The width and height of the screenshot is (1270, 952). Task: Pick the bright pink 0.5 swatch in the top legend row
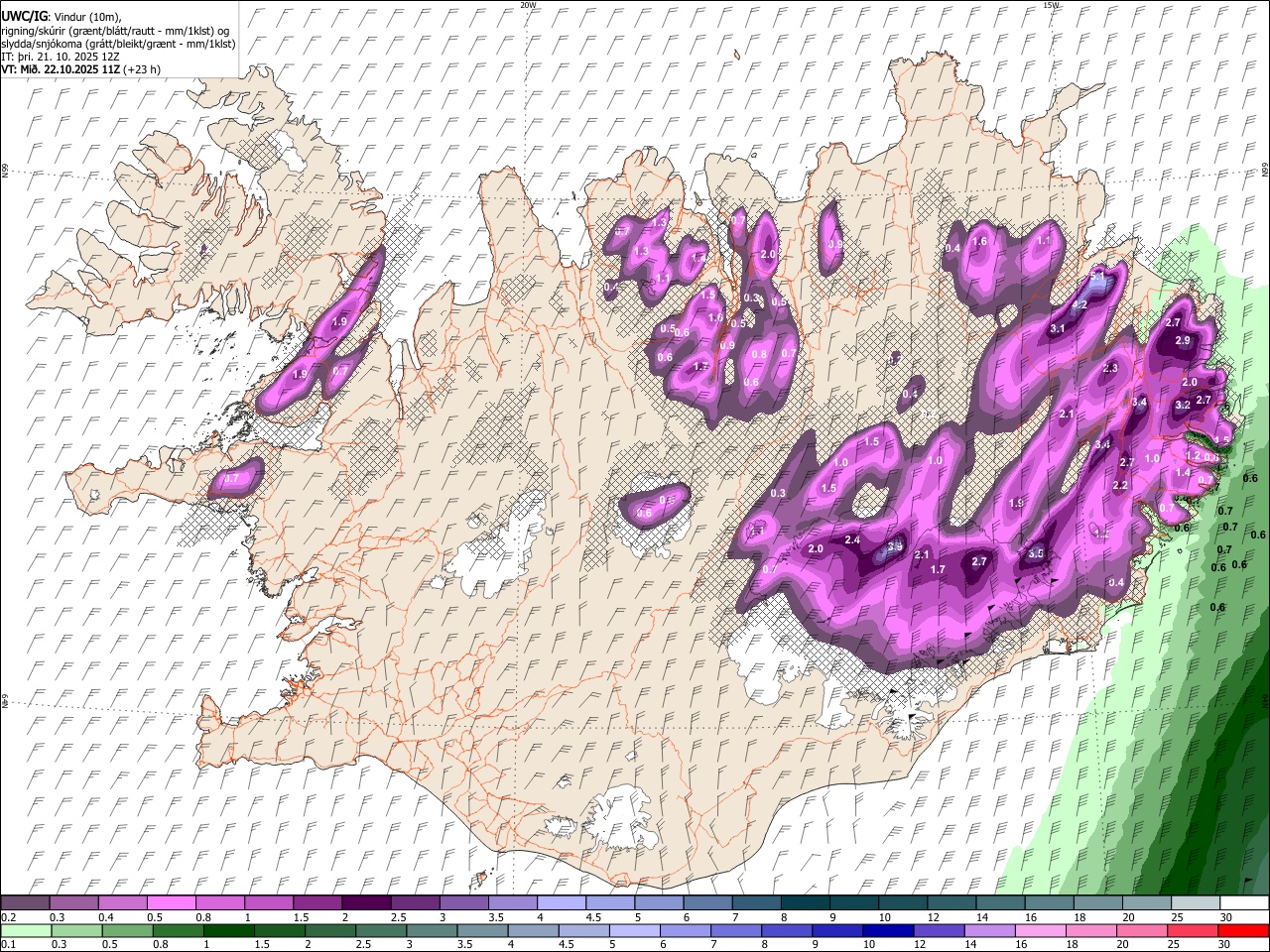[x=171, y=903]
